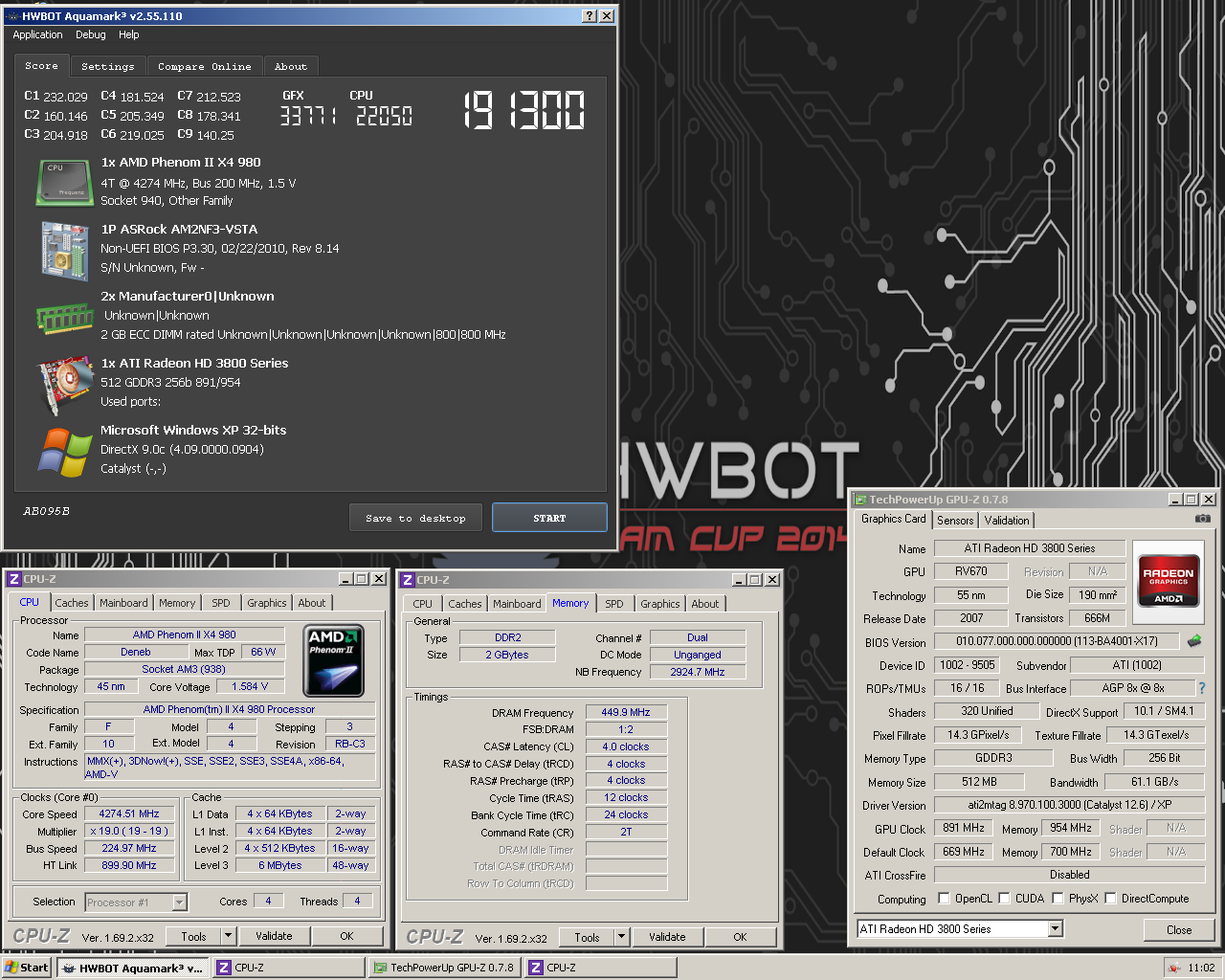This screenshot has width=1225, height=980.
Task: Click the left CPU-Z window title icon
Action: pyautogui.click(x=13, y=579)
